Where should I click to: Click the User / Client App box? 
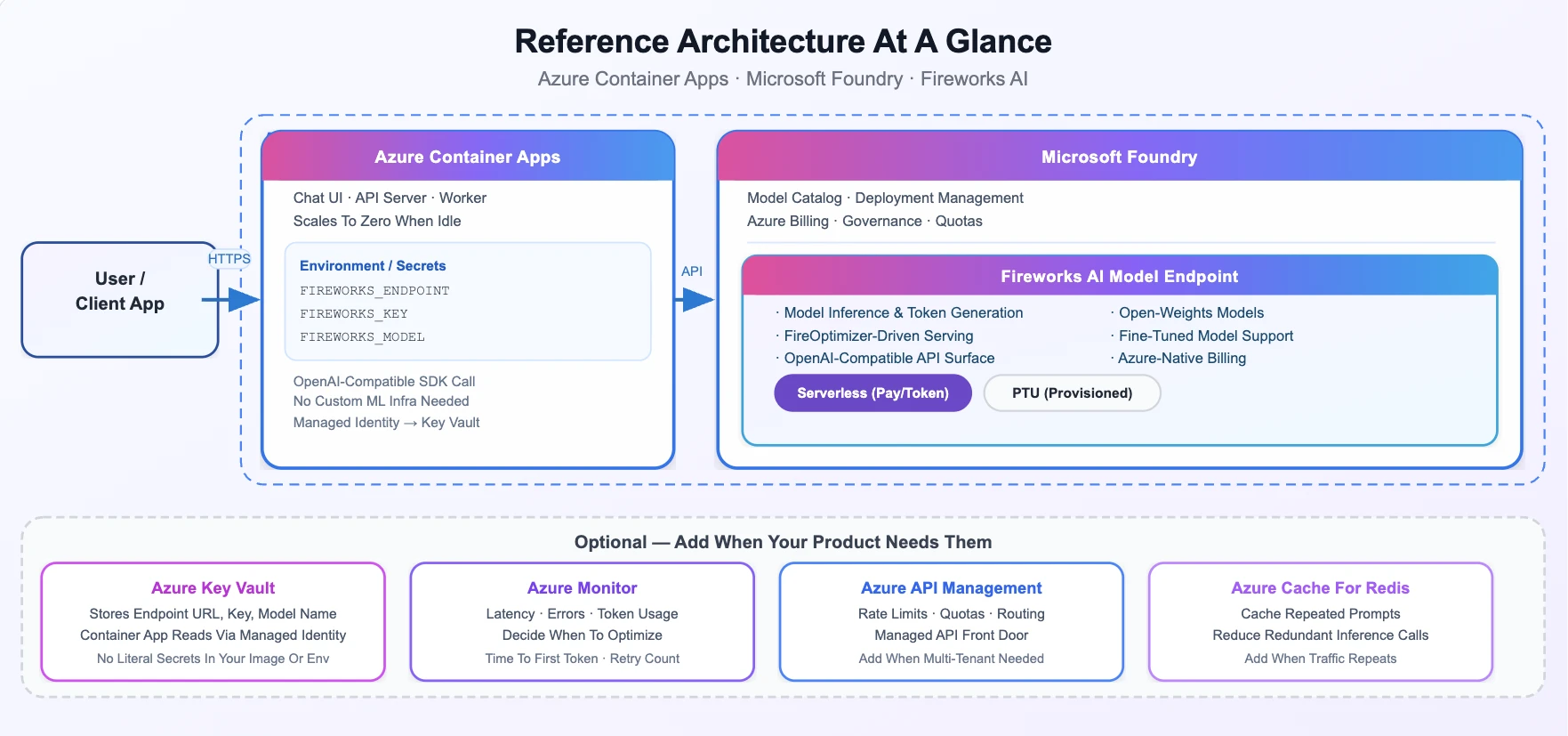tap(120, 300)
